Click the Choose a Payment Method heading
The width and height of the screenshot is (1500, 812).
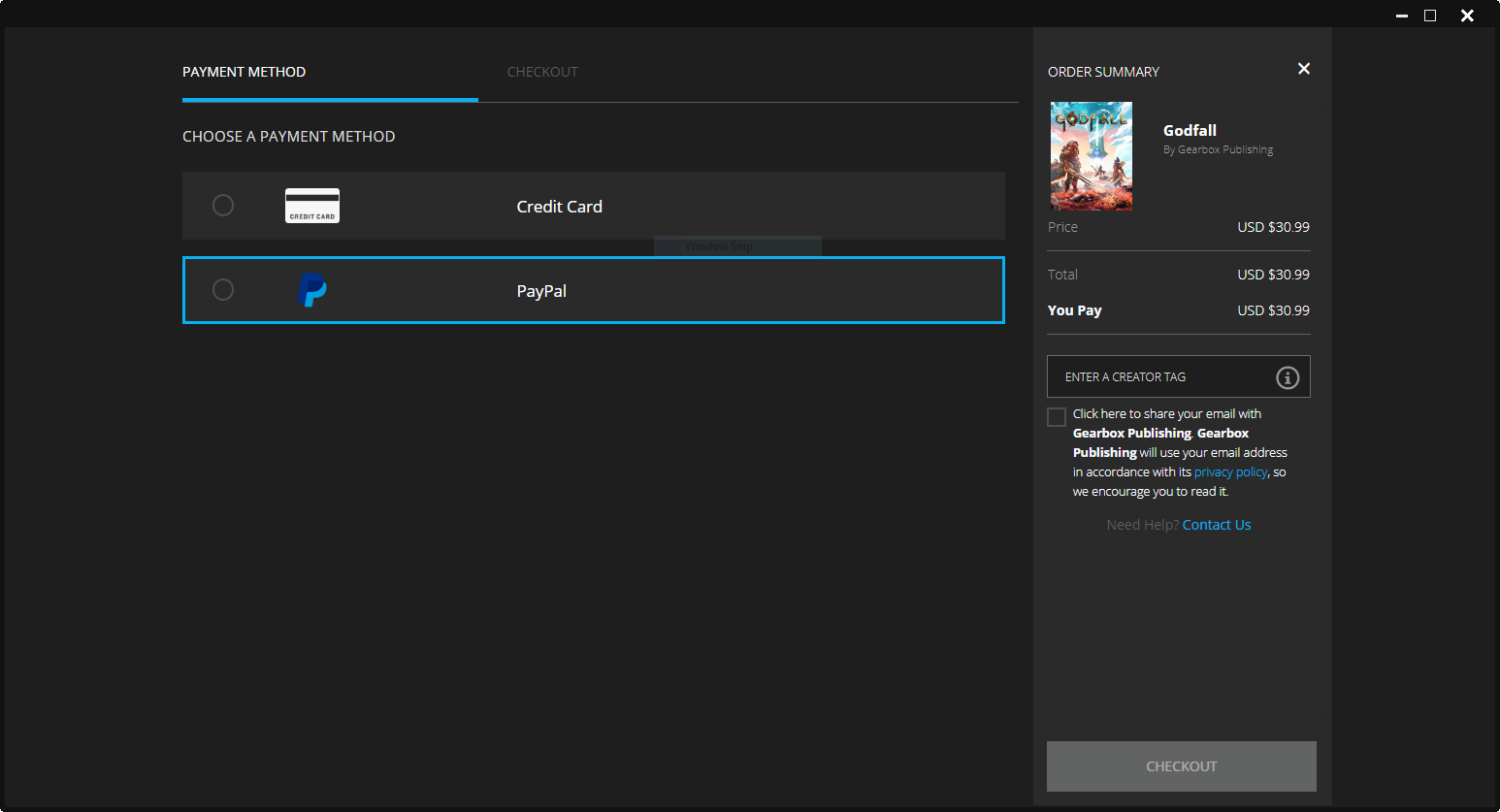coord(289,137)
